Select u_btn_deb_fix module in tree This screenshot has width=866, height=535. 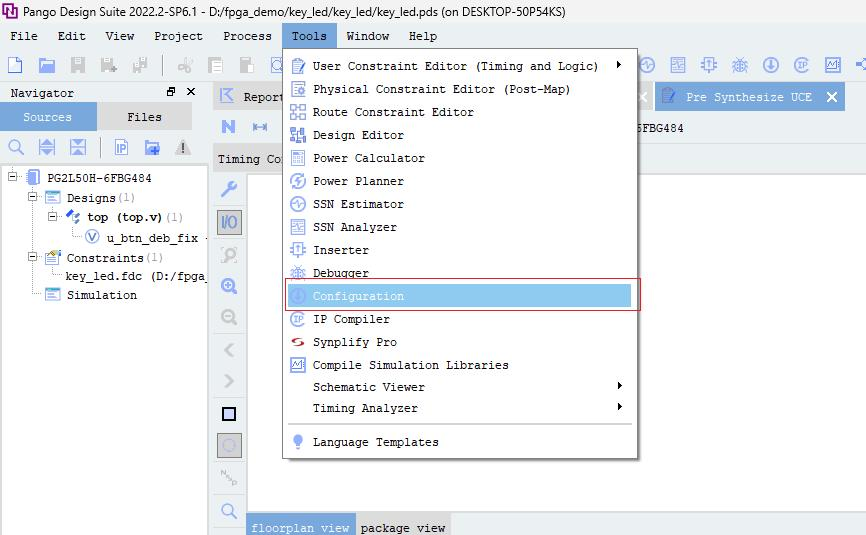click(x=152, y=238)
